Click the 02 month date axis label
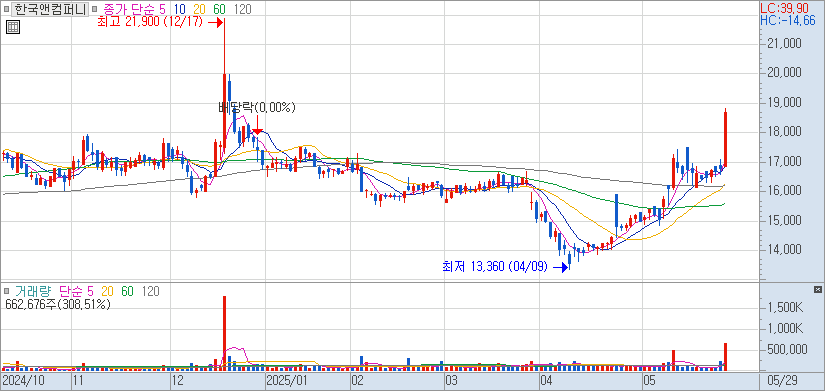The image size is (825, 391). click(x=358, y=380)
